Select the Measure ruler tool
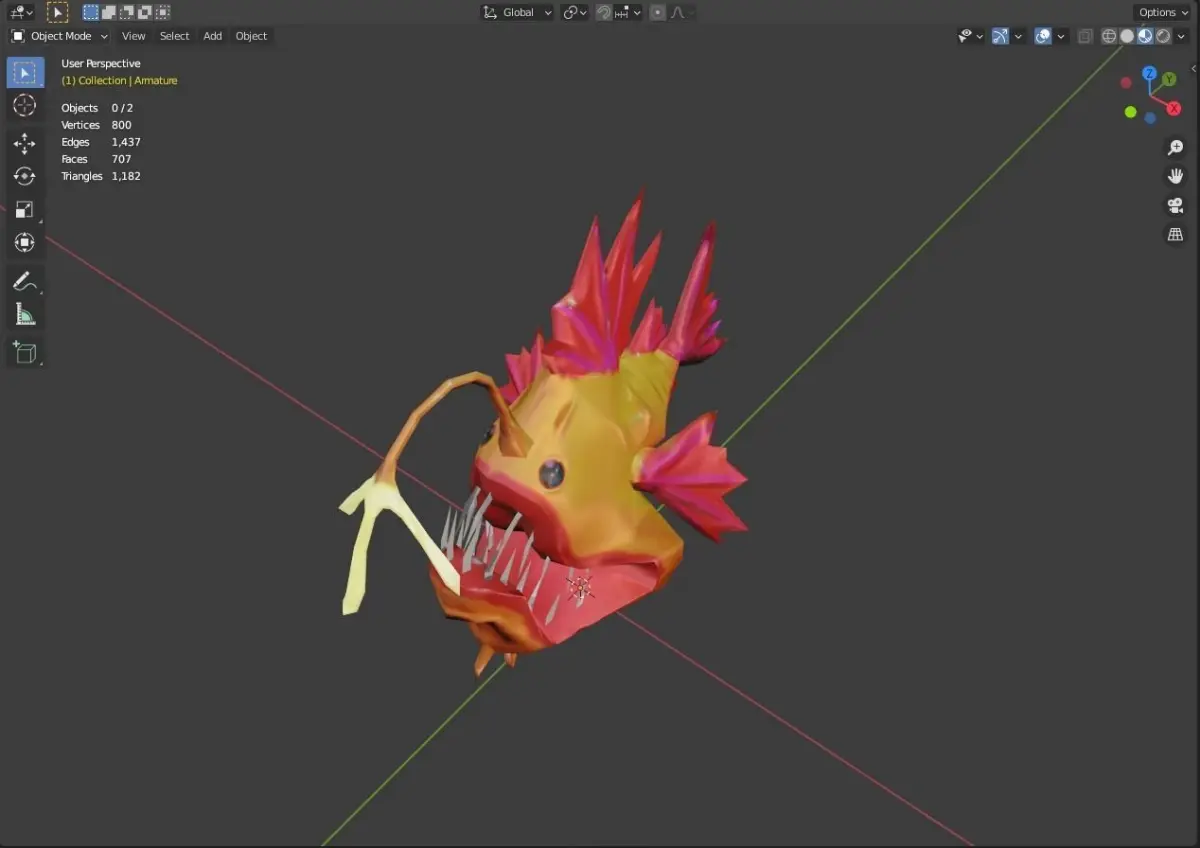The height and width of the screenshot is (848, 1200). coord(25,314)
